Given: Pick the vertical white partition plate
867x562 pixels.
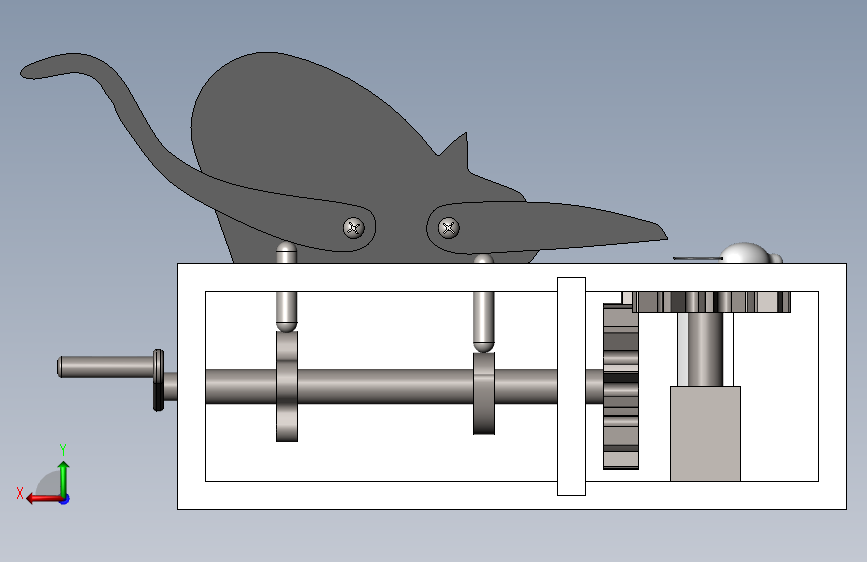Looking at the screenshot, I should tap(571, 386).
